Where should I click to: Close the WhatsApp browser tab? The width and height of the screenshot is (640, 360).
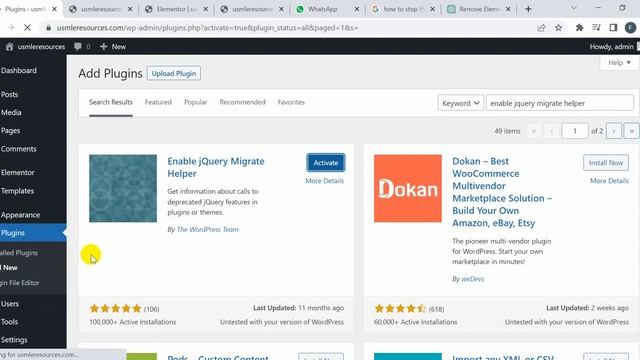[357, 9]
